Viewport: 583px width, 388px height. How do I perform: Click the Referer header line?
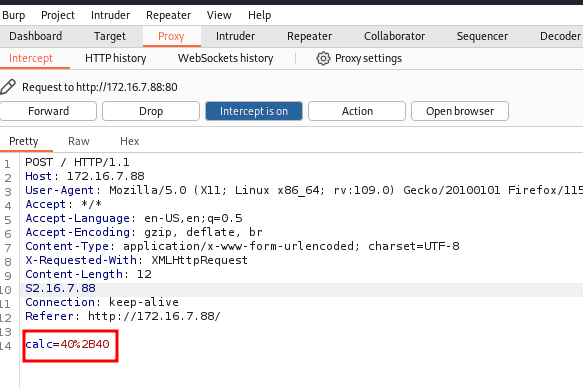(123, 316)
